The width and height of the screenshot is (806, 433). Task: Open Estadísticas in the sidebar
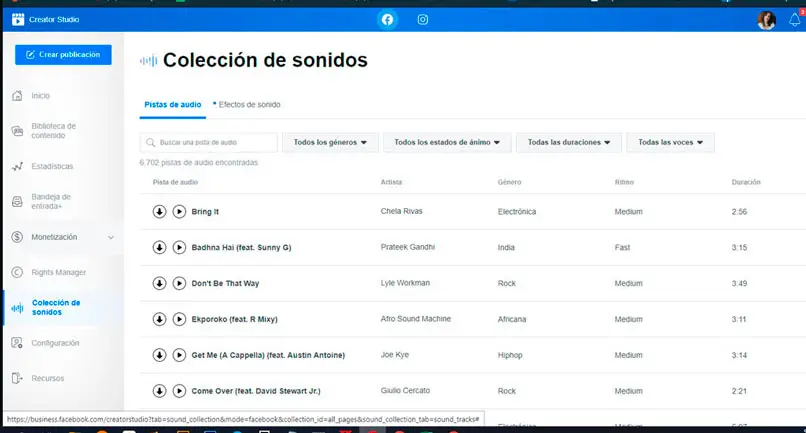52,166
